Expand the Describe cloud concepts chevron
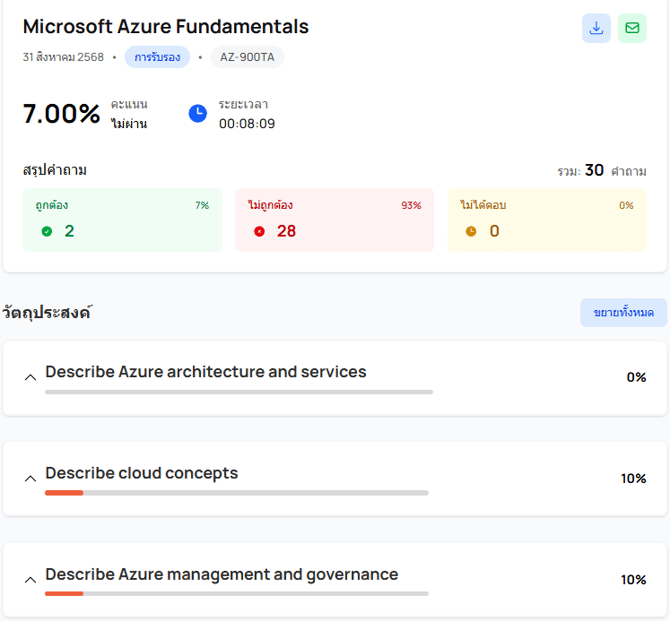The width and height of the screenshot is (670, 621). (x=30, y=478)
